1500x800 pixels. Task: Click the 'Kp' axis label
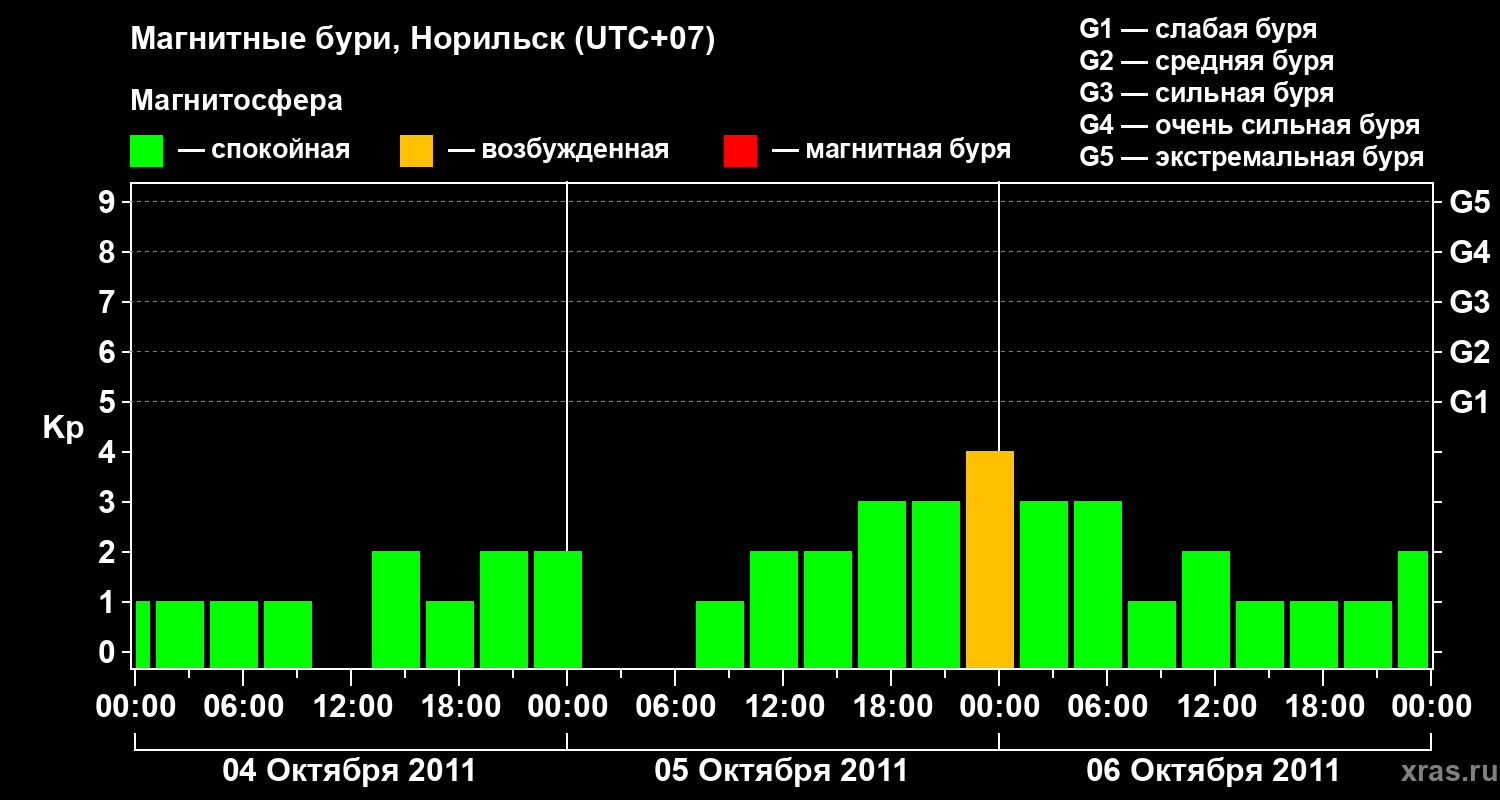pos(63,429)
